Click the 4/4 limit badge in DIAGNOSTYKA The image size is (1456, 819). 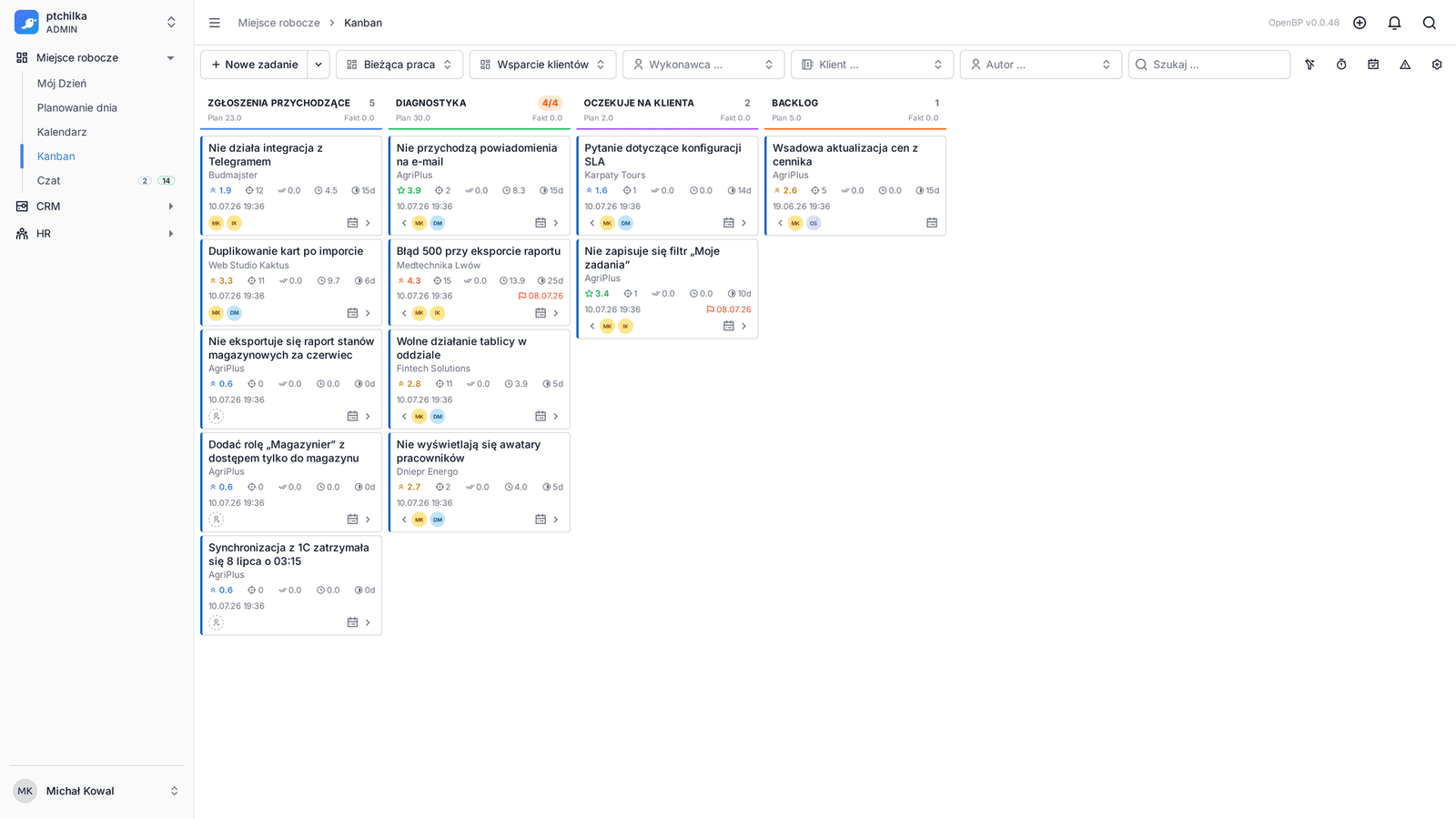tap(551, 103)
